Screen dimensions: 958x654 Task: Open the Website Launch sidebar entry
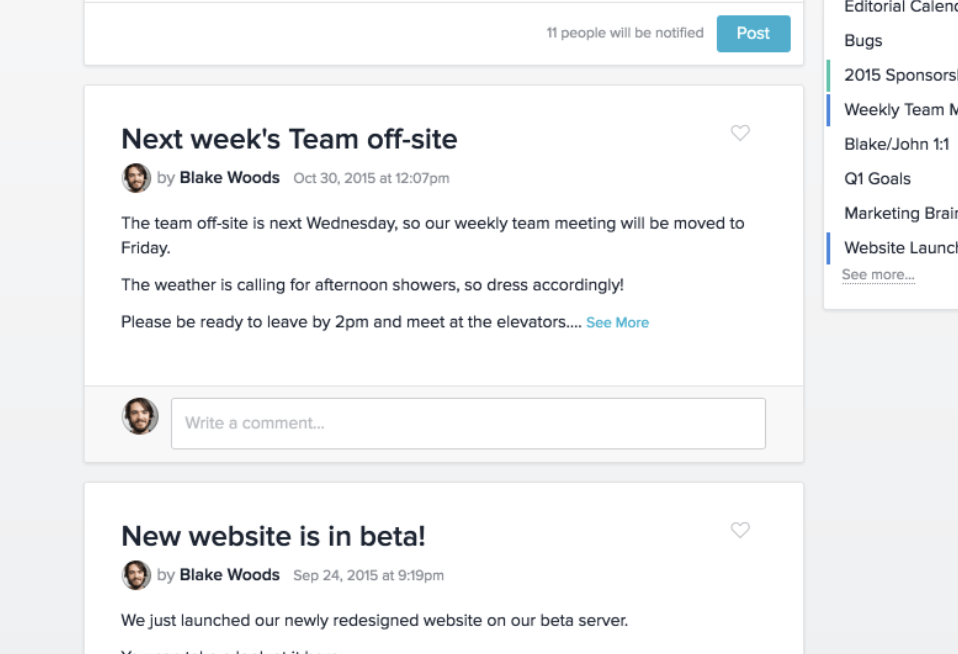pos(901,248)
